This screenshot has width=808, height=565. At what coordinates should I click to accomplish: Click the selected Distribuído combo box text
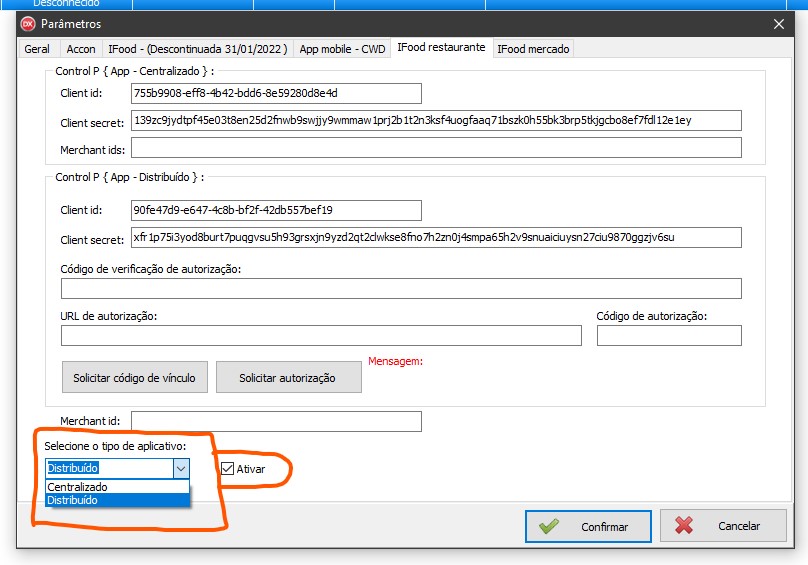click(73, 468)
